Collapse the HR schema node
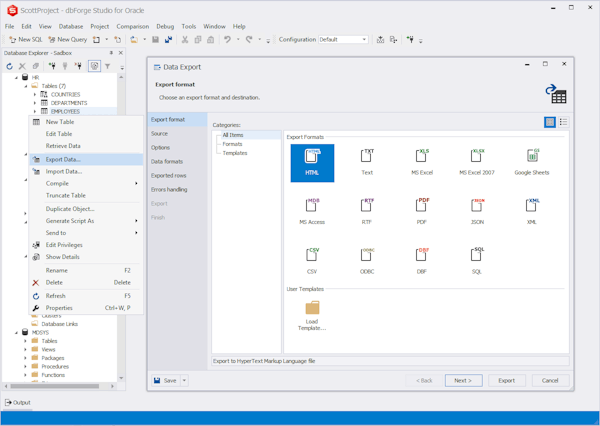Image resolution: width=600 pixels, height=426 pixels. click(16, 77)
